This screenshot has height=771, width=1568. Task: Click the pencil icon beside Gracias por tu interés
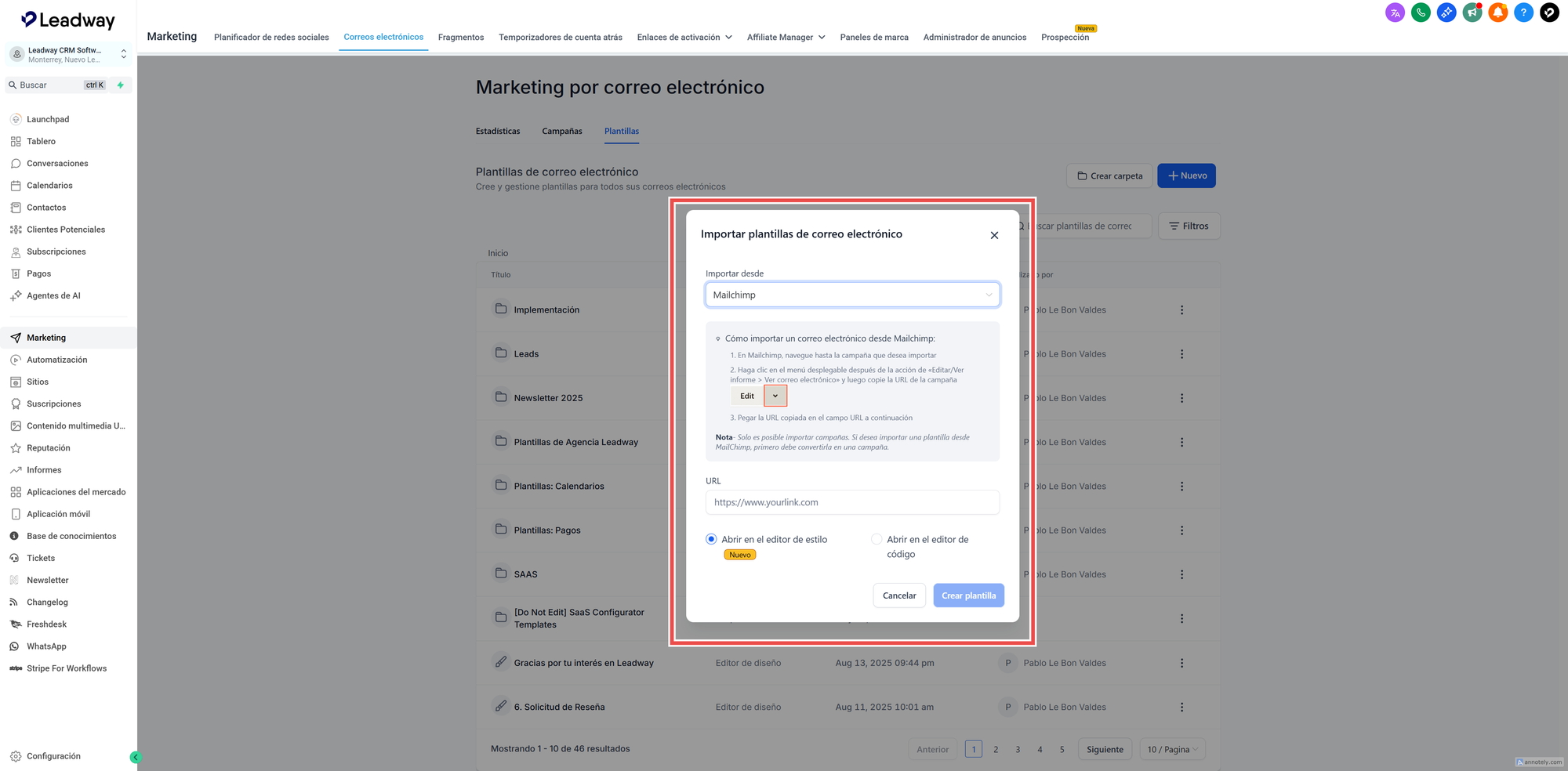[x=501, y=661]
